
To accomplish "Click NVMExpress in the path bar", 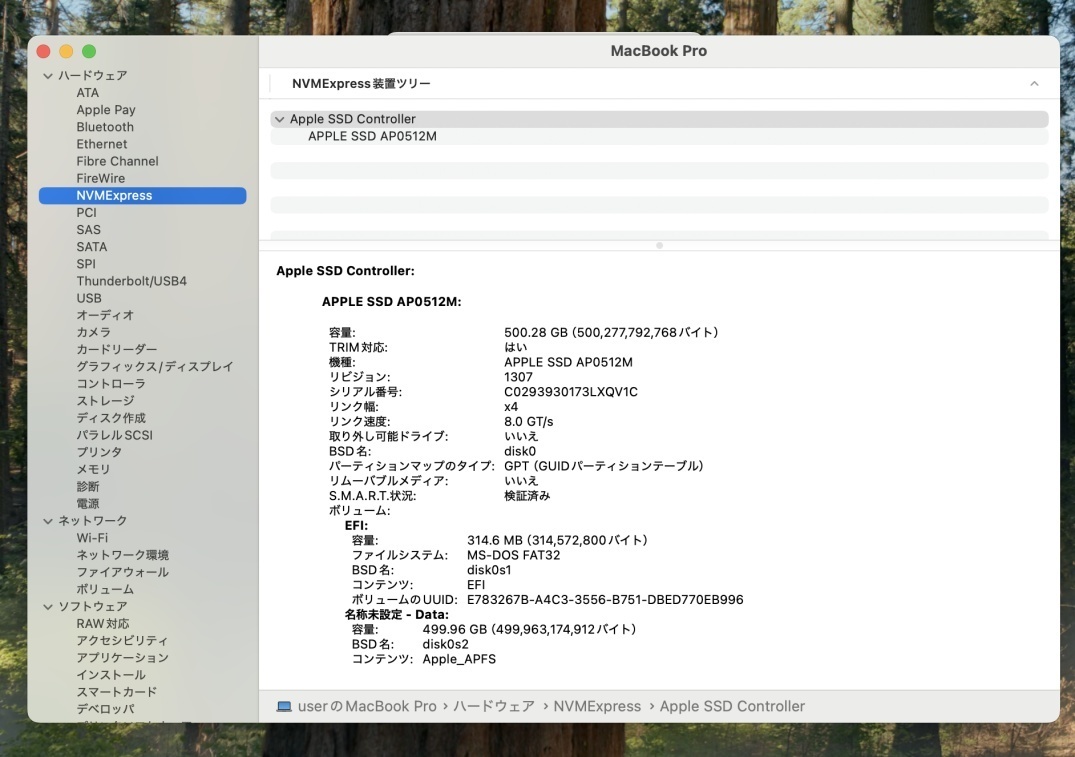I will pos(597,707).
